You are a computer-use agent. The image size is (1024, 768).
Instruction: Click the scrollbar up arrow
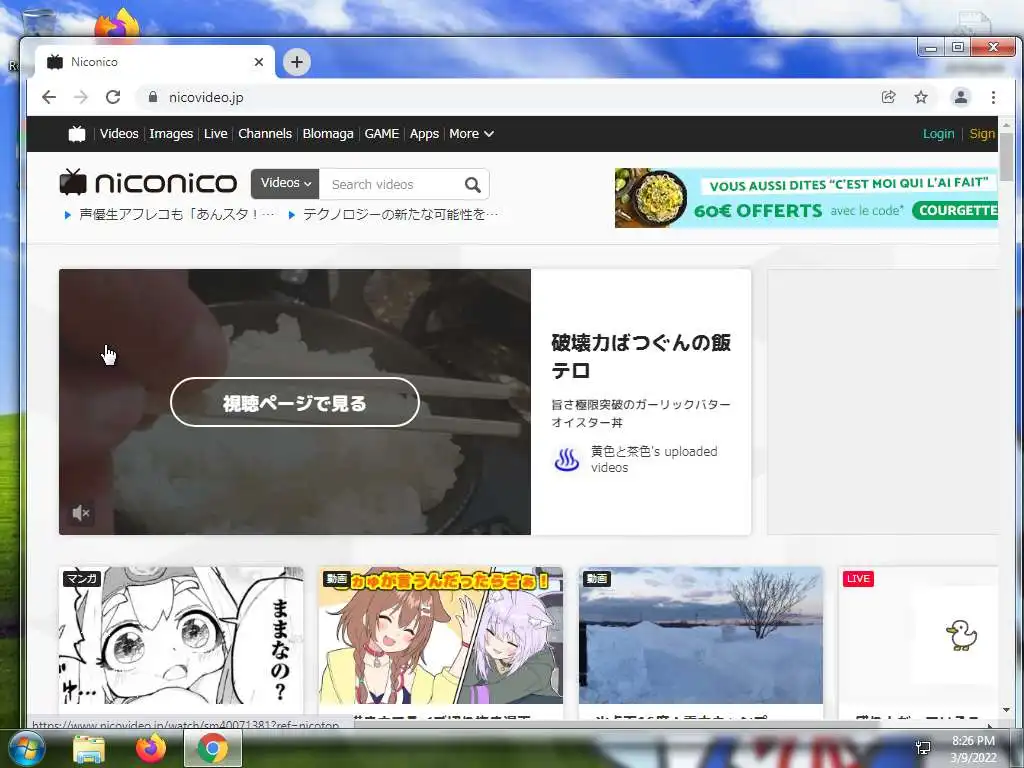coord(1006,124)
